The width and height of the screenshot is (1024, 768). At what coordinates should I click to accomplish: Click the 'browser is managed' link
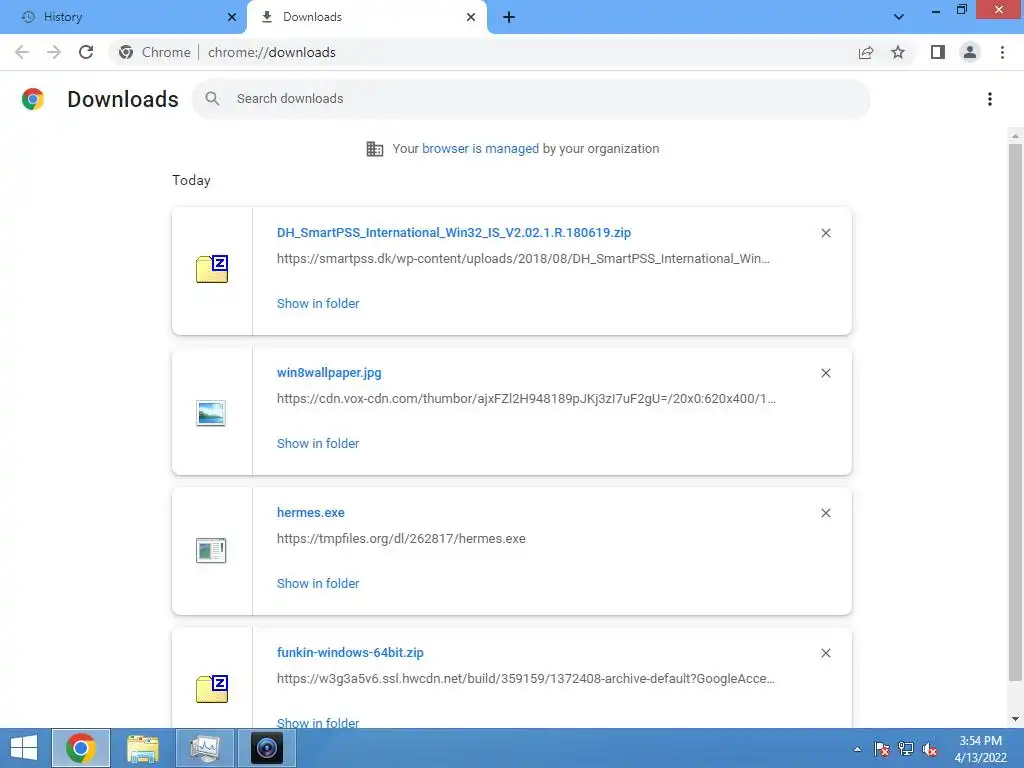click(x=481, y=149)
